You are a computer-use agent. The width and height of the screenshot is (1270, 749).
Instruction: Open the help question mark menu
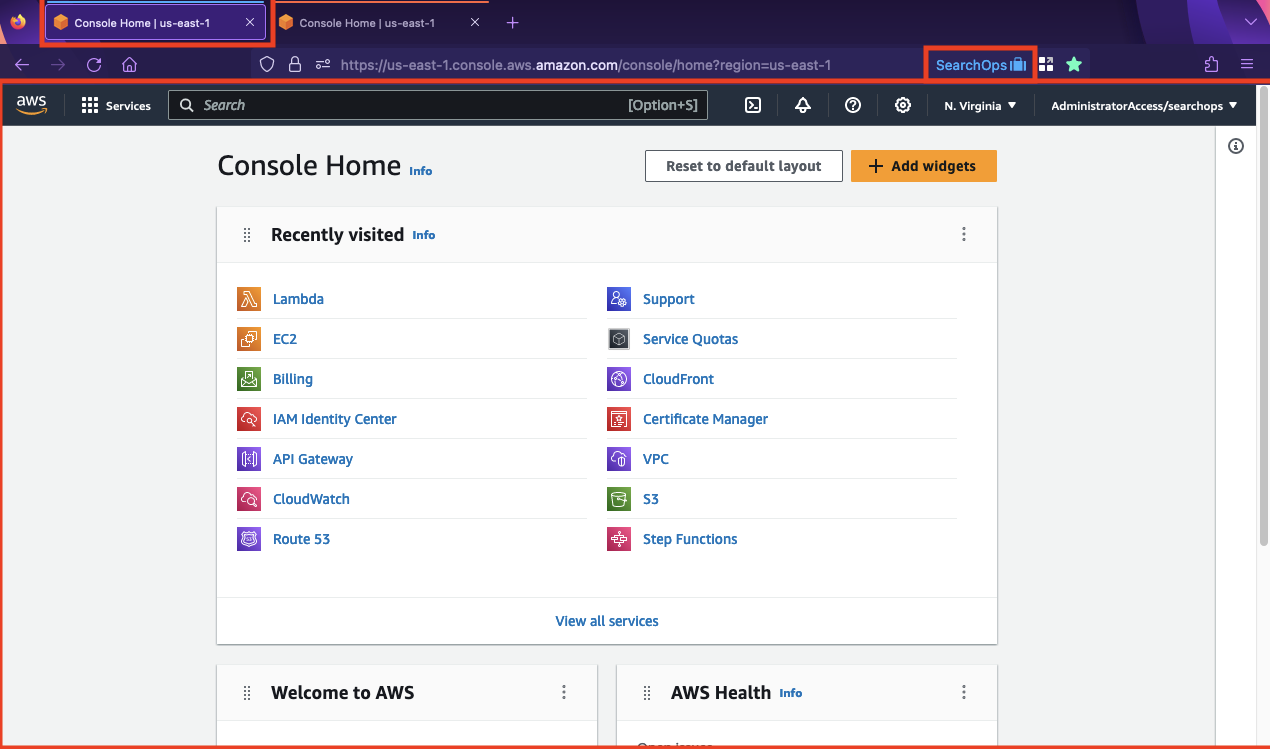coord(853,105)
